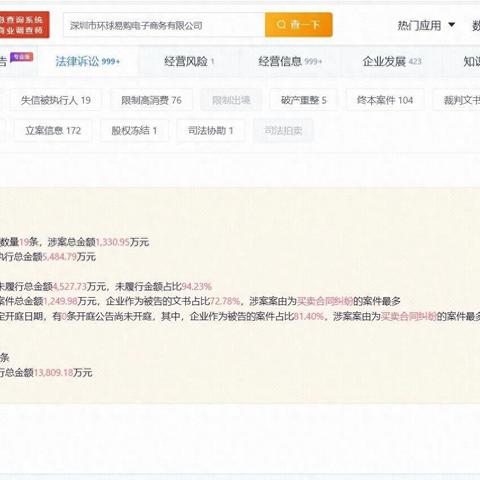Switch to the 企业发展 423 tab
The width and height of the screenshot is (480, 480).
(392, 61)
